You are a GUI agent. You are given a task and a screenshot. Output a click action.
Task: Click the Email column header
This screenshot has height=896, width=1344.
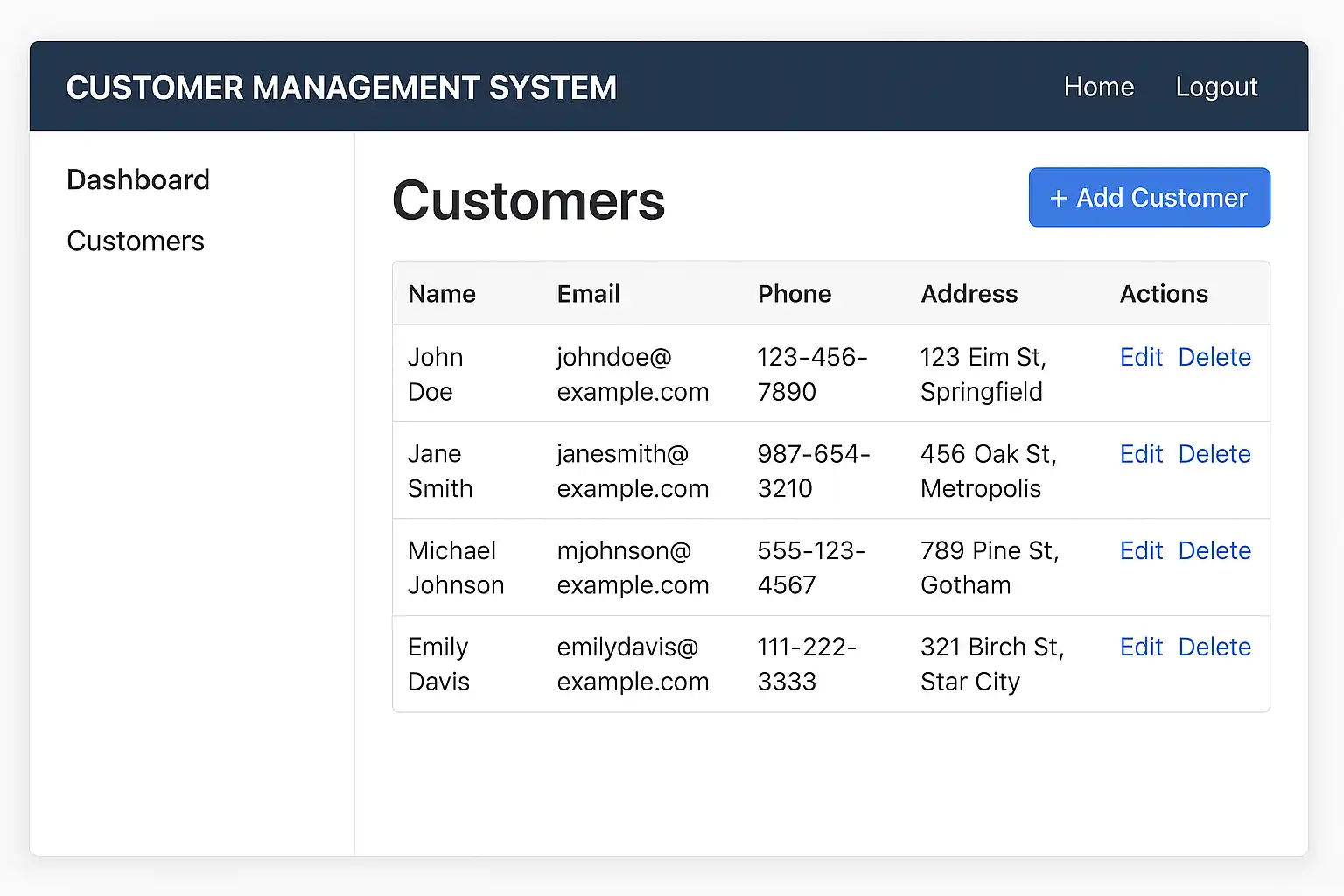point(588,294)
